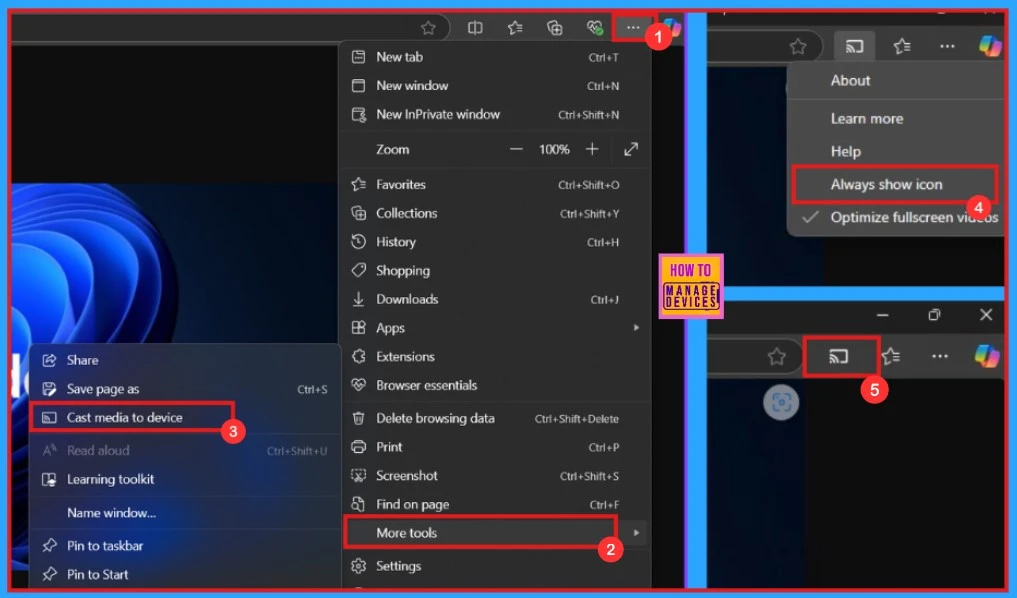The image size is (1017, 598).
Task: Open Settings from the menu
Action: [x=495, y=566]
